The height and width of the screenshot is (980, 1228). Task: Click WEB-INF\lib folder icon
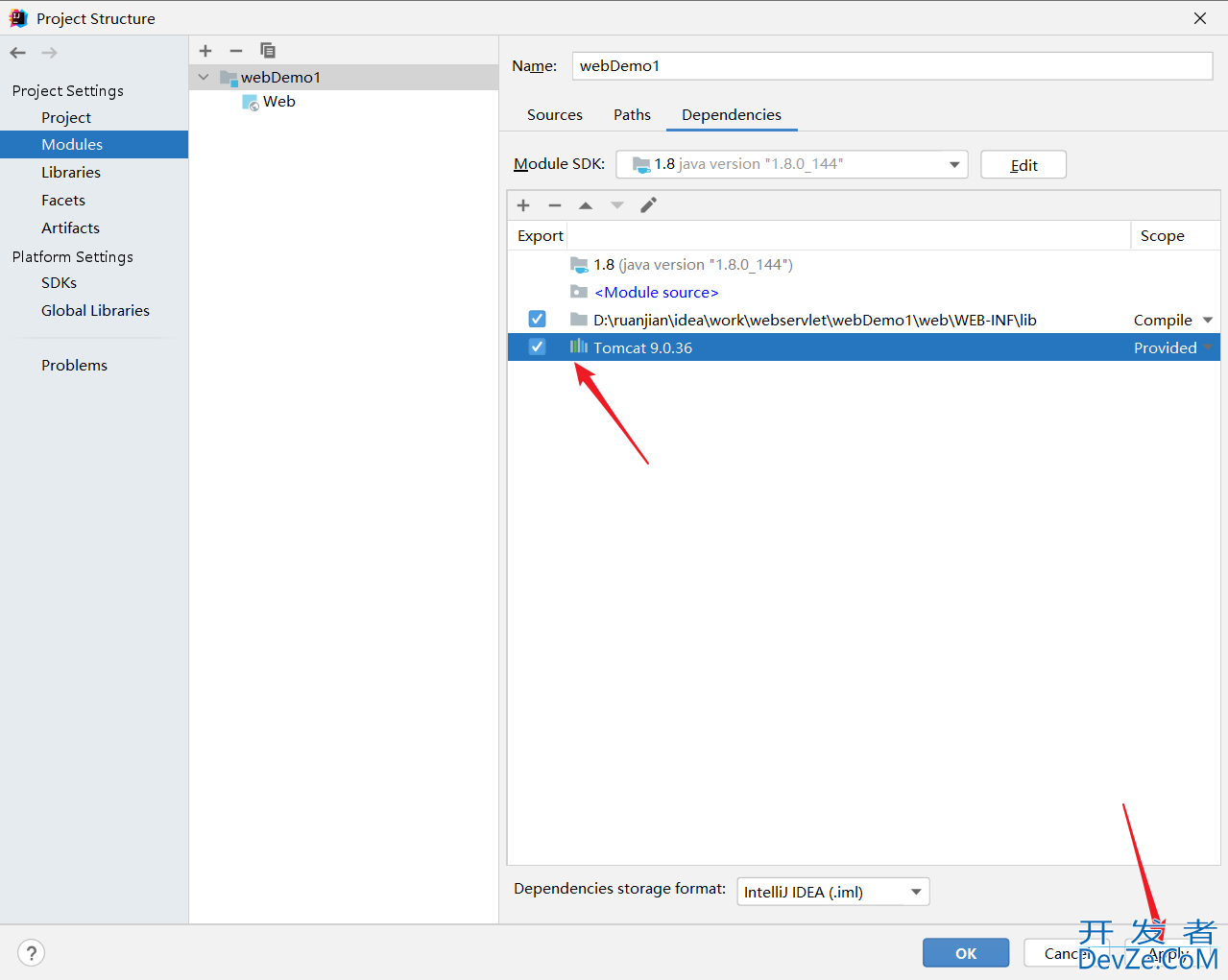pos(579,320)
